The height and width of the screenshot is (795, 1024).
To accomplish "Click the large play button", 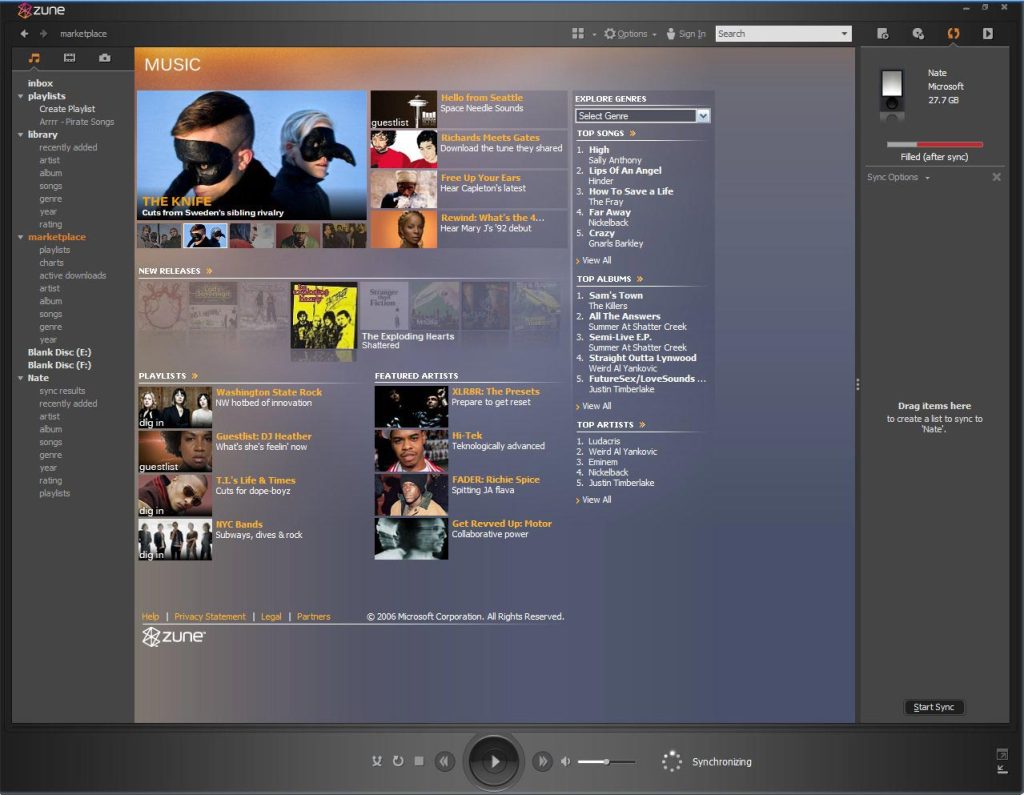I will [494, 761].
